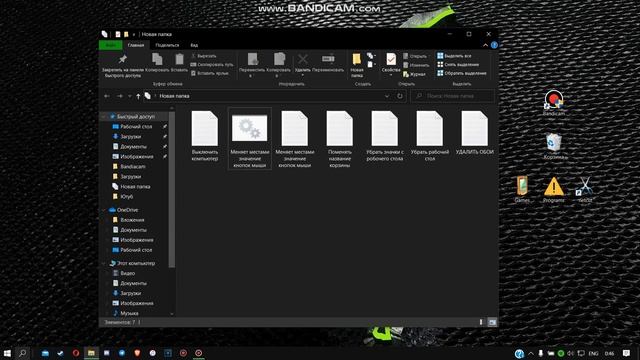Select file Поменять название корзины
This screenshot has width=640, height=360.
click(x=340, y=139)
